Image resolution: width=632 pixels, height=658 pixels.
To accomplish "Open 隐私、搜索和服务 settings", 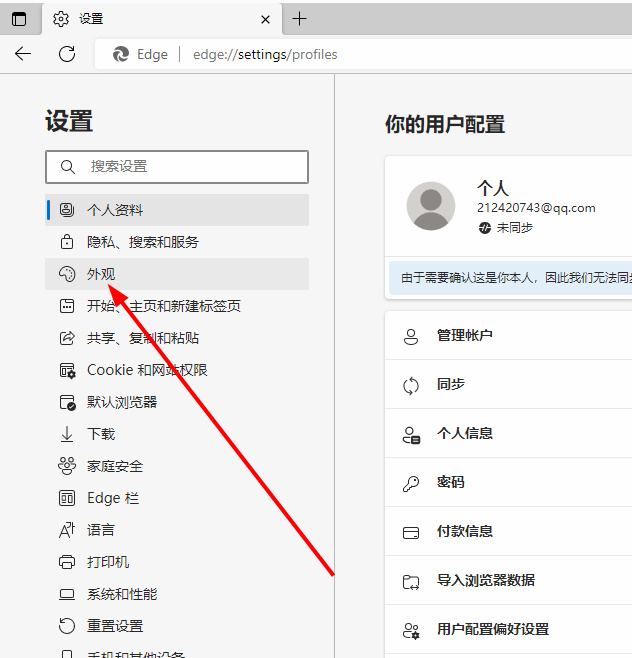I will [142, 242].
